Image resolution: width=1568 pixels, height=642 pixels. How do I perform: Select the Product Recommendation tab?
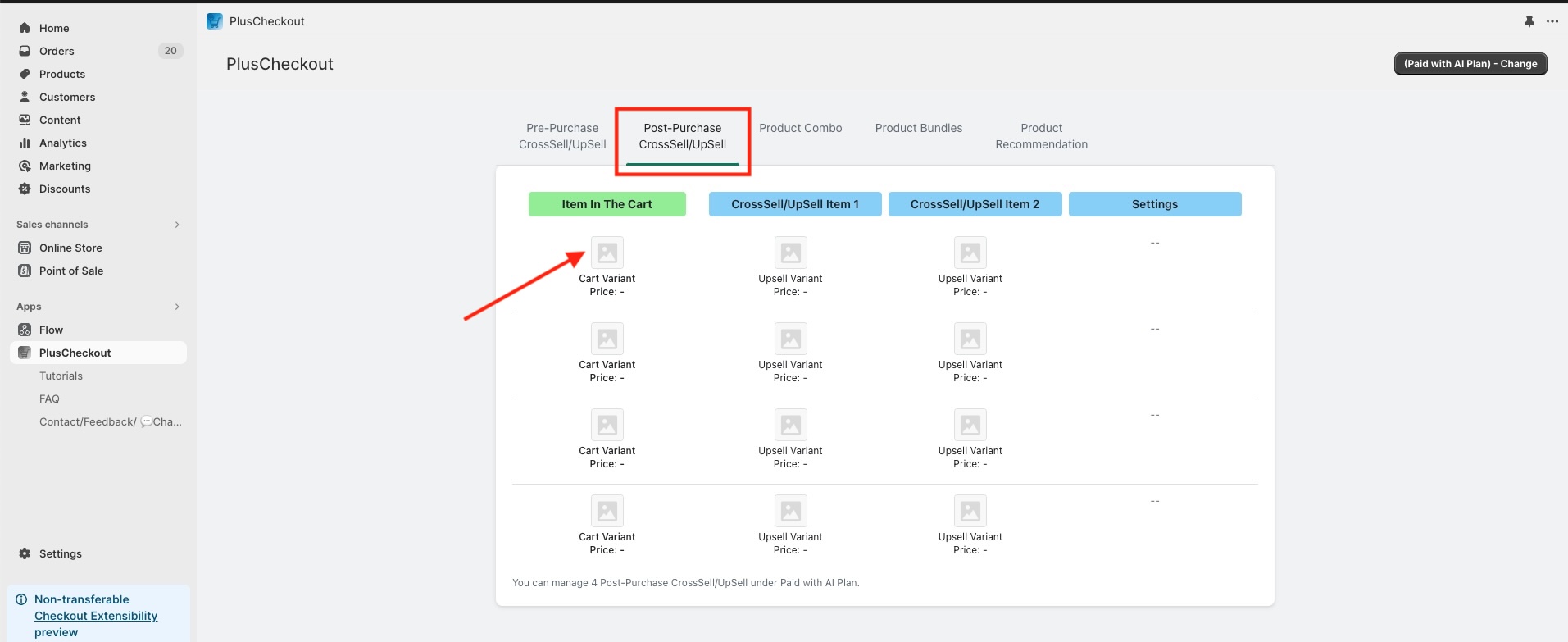point(1041,136)
